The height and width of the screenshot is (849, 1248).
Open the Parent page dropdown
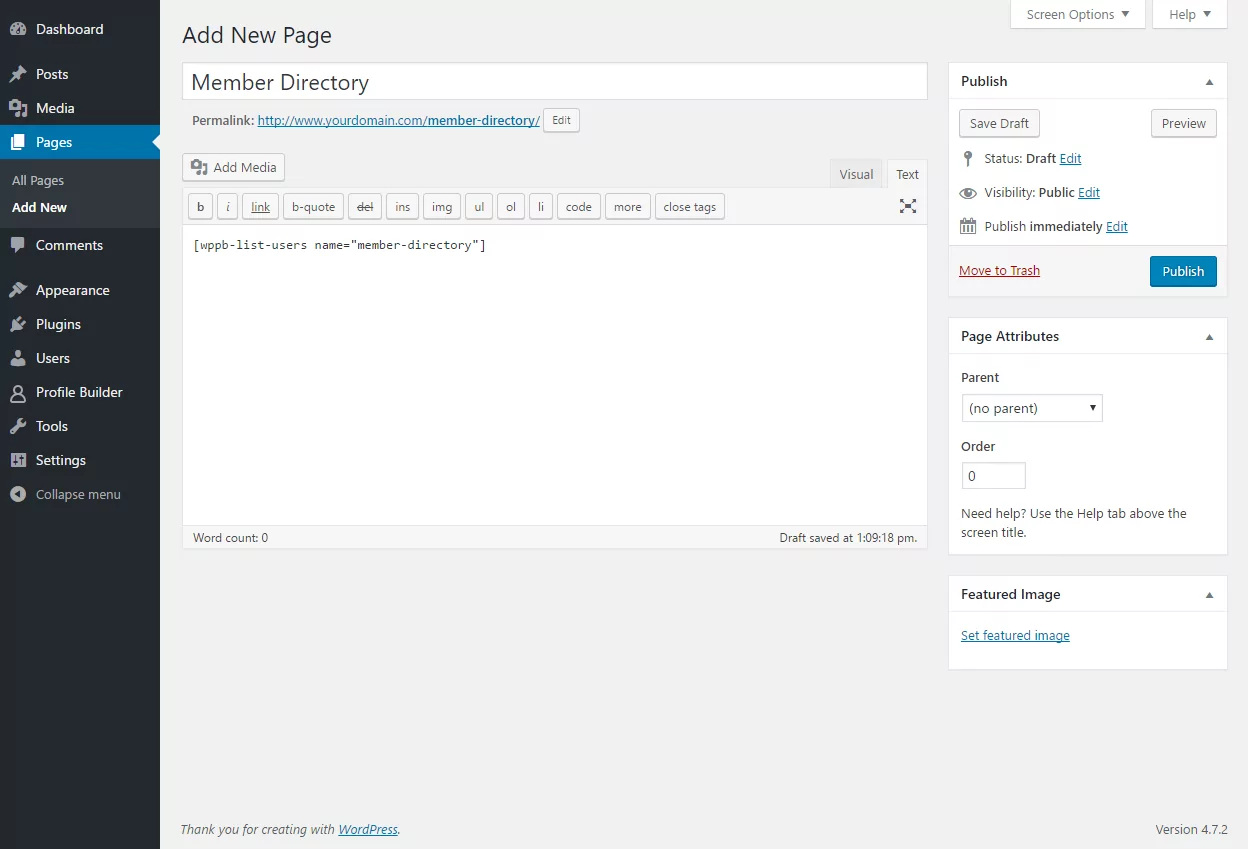1031,408
